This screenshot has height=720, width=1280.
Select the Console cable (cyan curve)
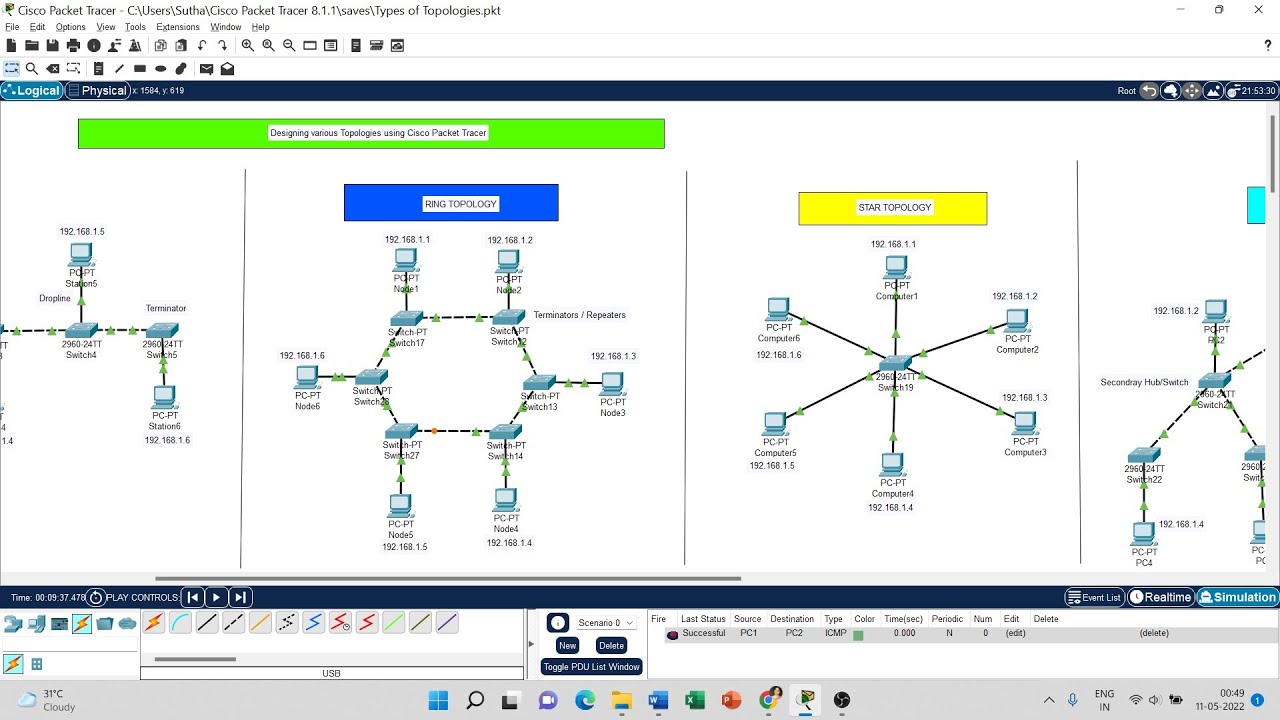coord(180,623)
